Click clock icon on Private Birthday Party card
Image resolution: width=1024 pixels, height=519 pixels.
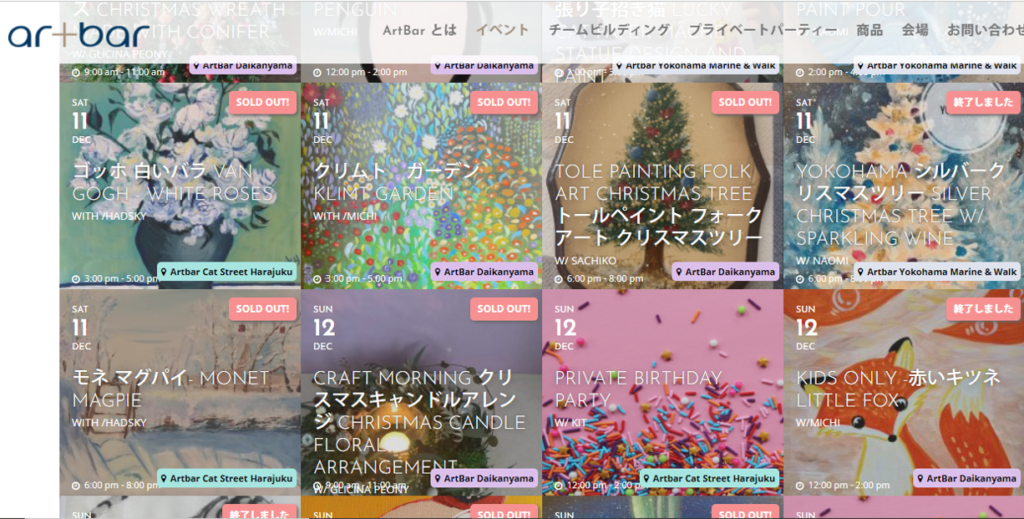pos(559,486)
